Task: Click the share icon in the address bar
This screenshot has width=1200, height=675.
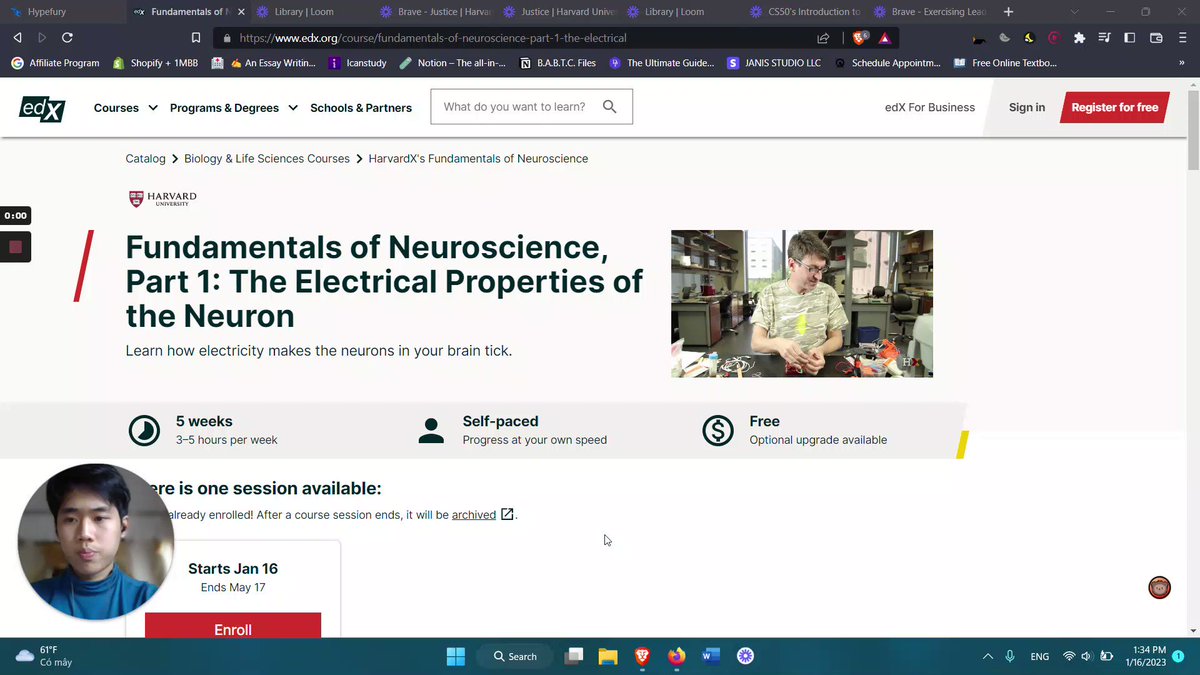Action: (x=823, y=38)
